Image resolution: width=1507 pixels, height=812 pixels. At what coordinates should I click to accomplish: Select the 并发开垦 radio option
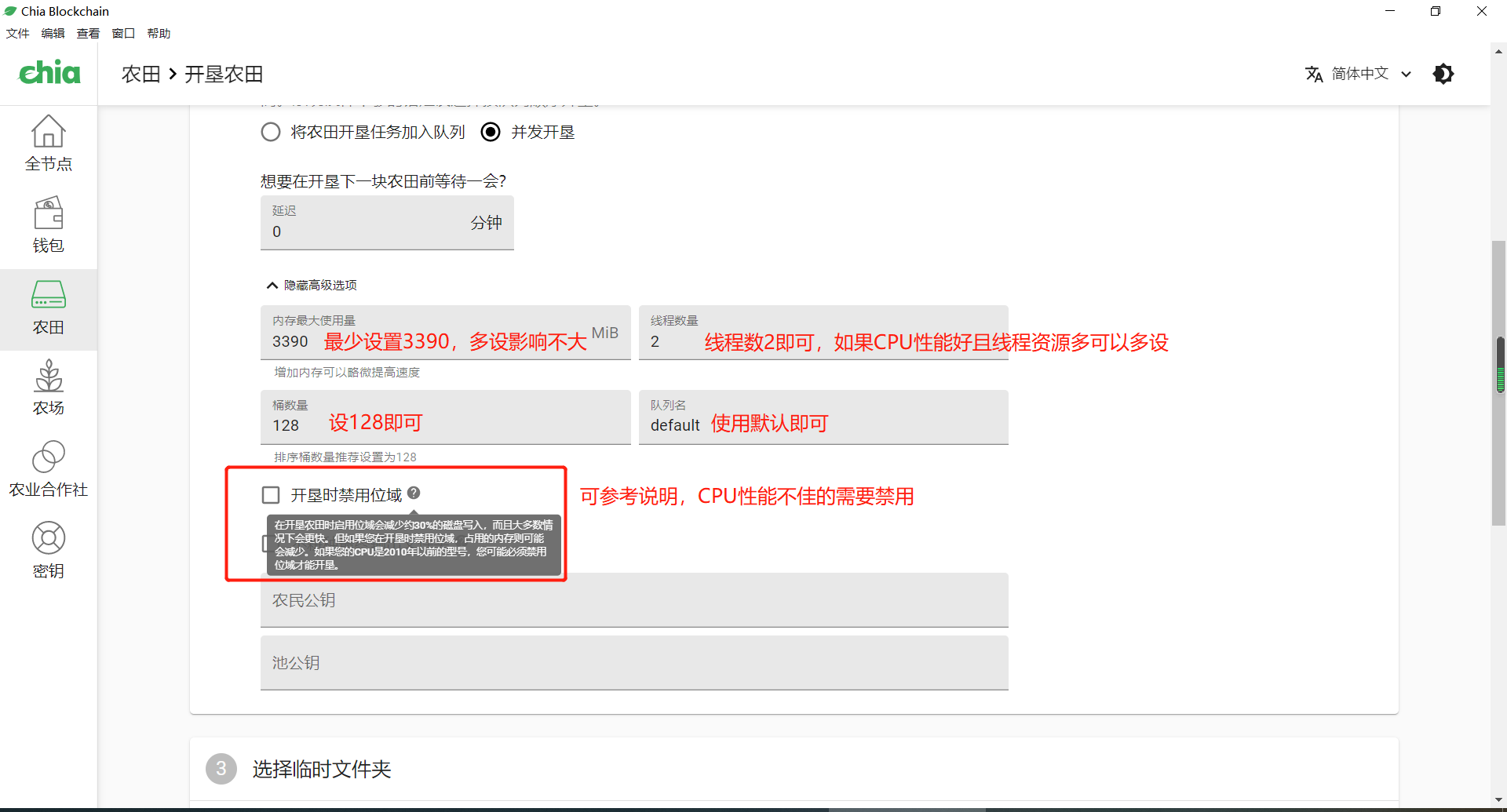coord(491,132)
